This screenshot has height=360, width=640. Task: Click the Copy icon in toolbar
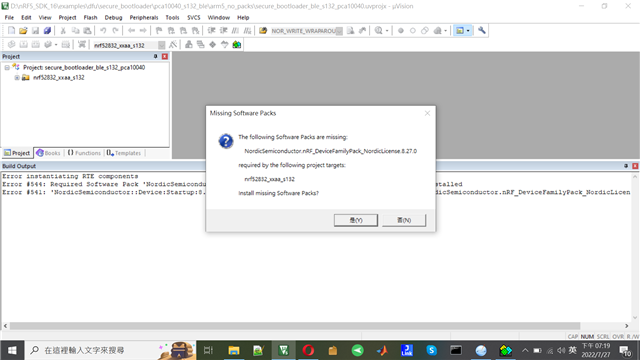tap(76, 31)
